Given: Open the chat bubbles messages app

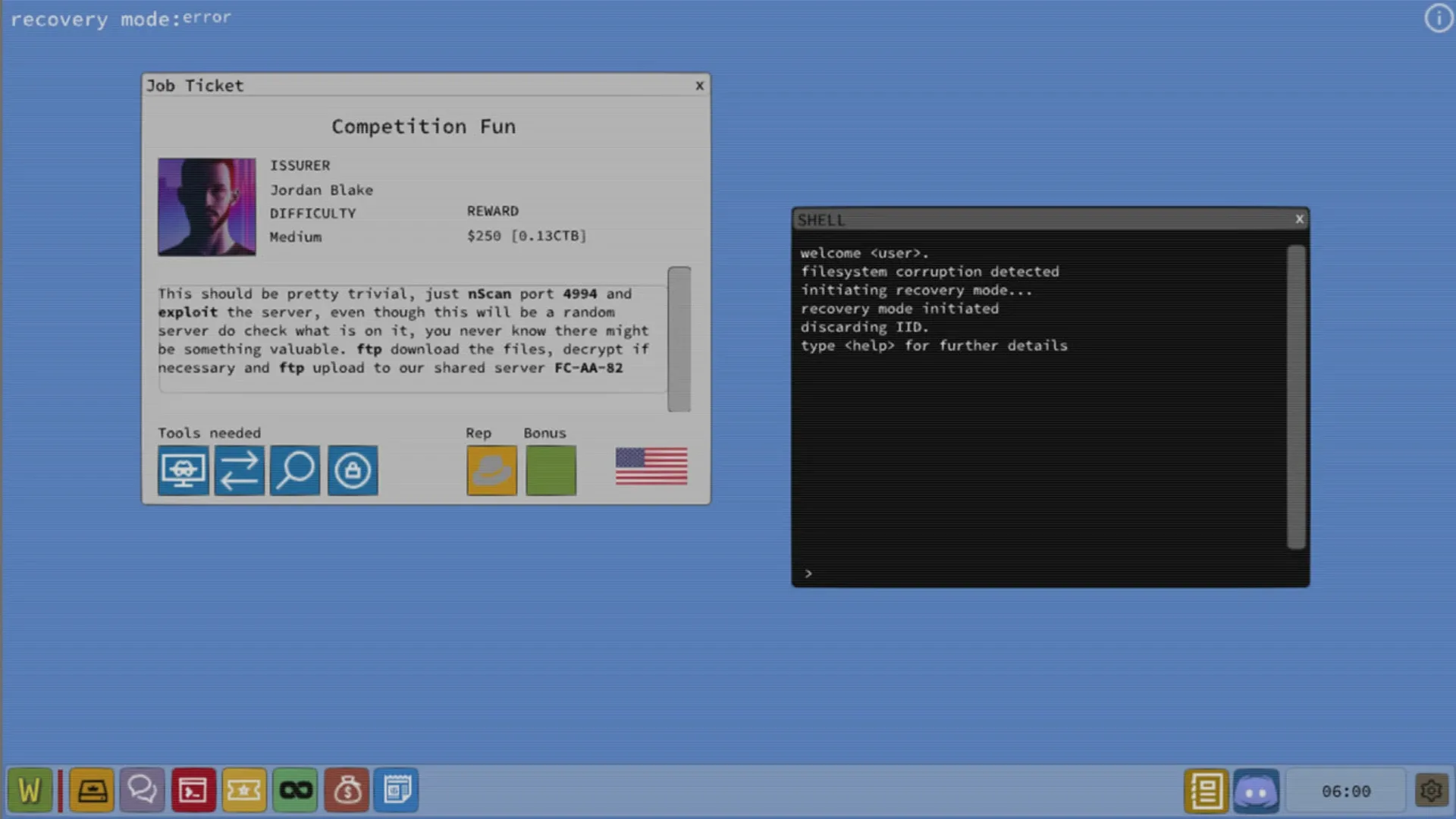Looking at the screenshot, I should click(x=142, y=790).
